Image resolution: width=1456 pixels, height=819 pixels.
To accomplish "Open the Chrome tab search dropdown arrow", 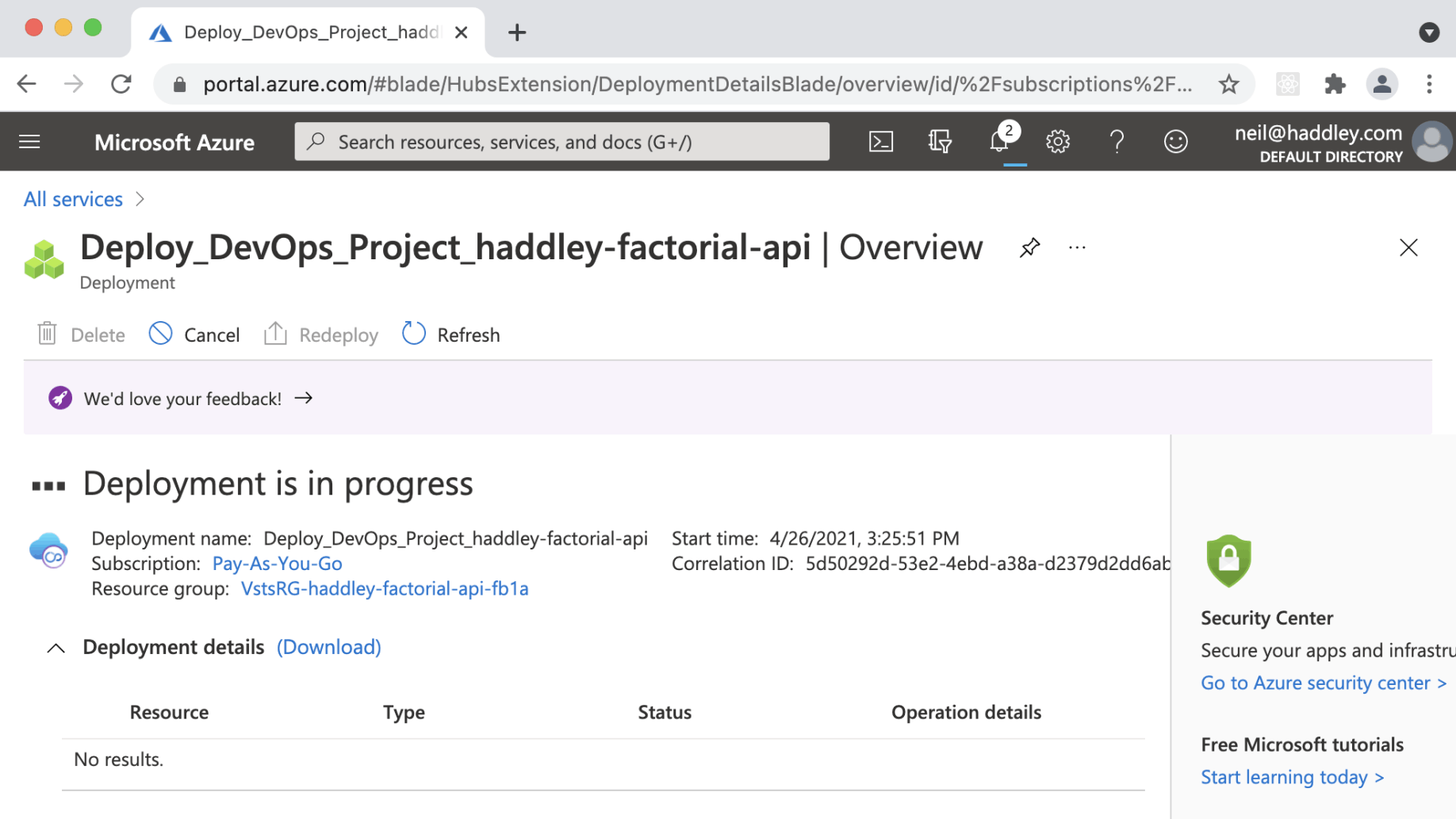I will [x=1428, y=33].
